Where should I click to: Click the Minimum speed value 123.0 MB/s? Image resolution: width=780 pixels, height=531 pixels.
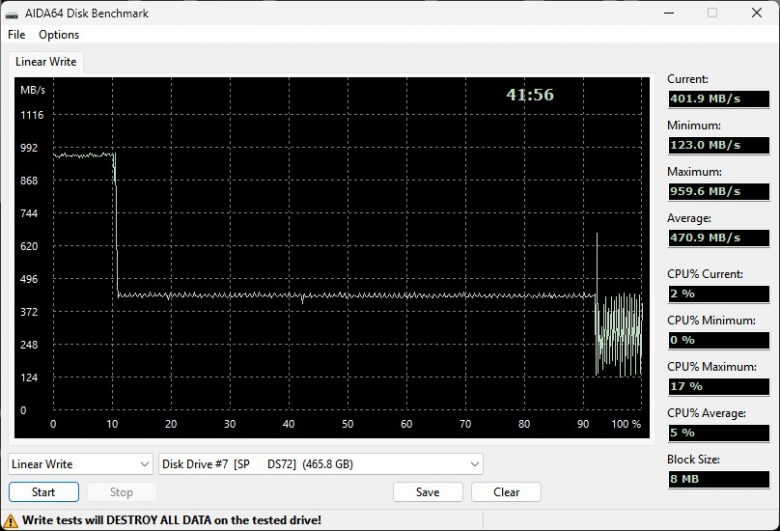point(719,145)
